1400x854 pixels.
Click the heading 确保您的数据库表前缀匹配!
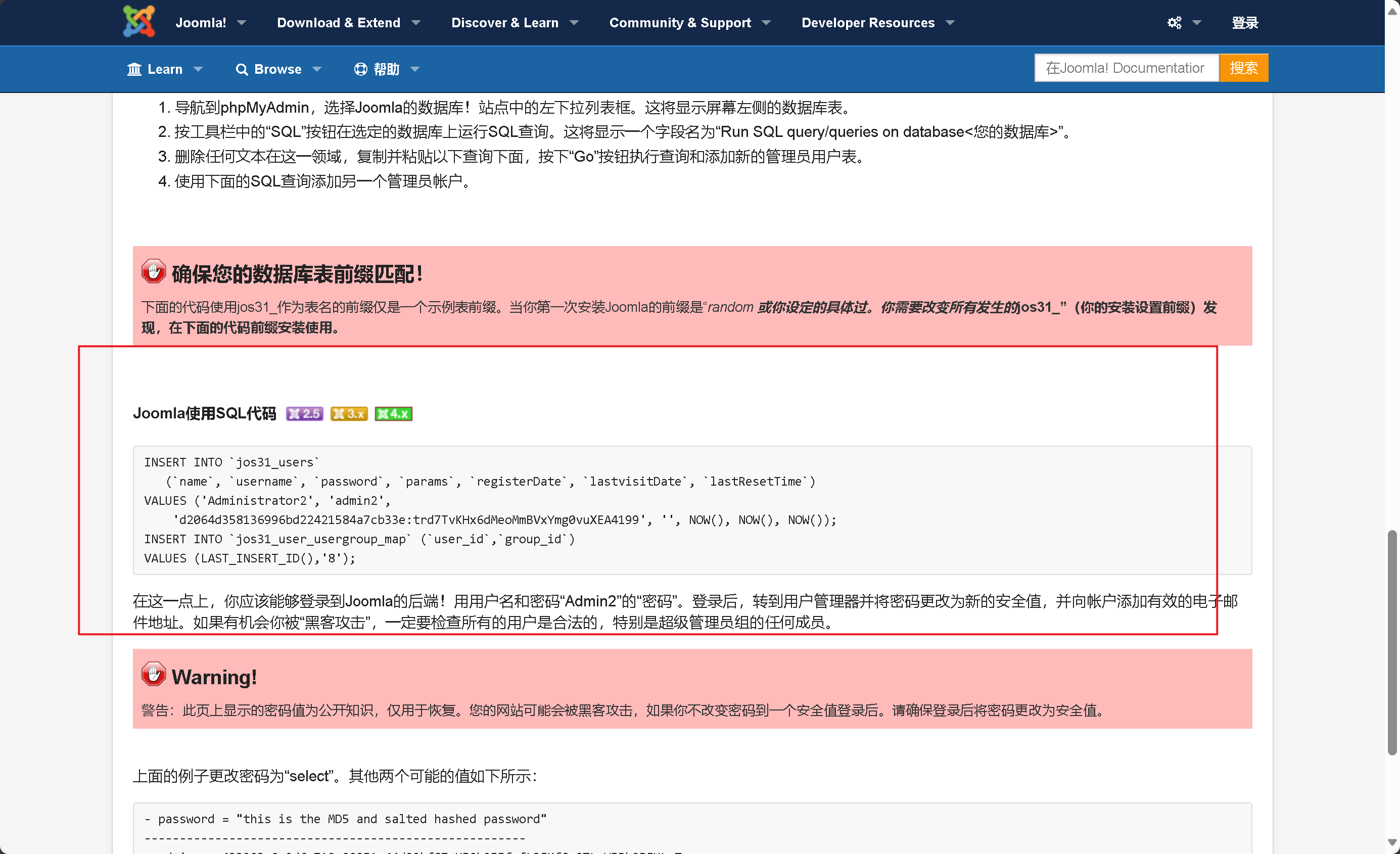[x=297, y=274]
